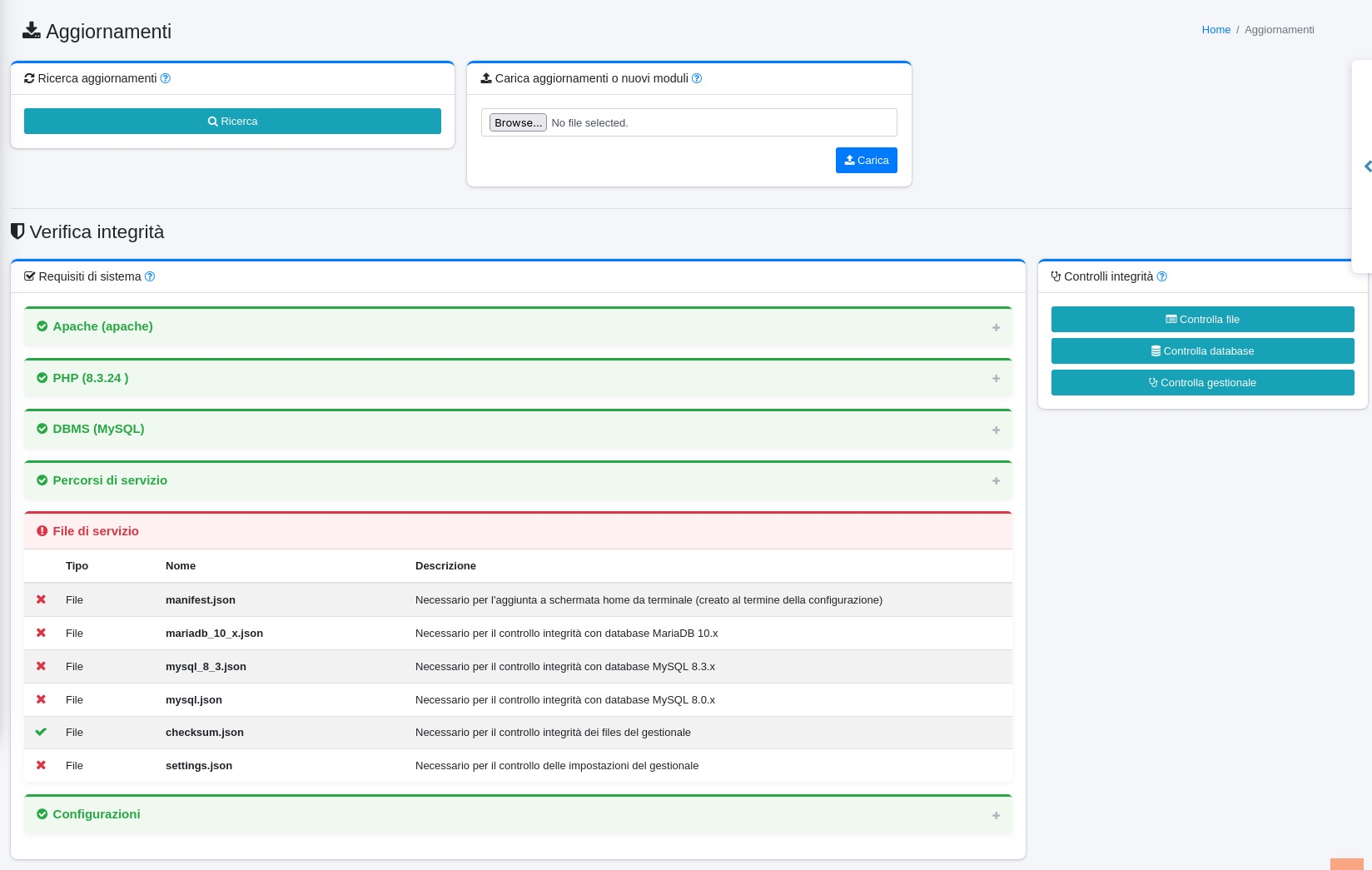
Task: Start the Controlla database check
Action: tap(1202, 351)
